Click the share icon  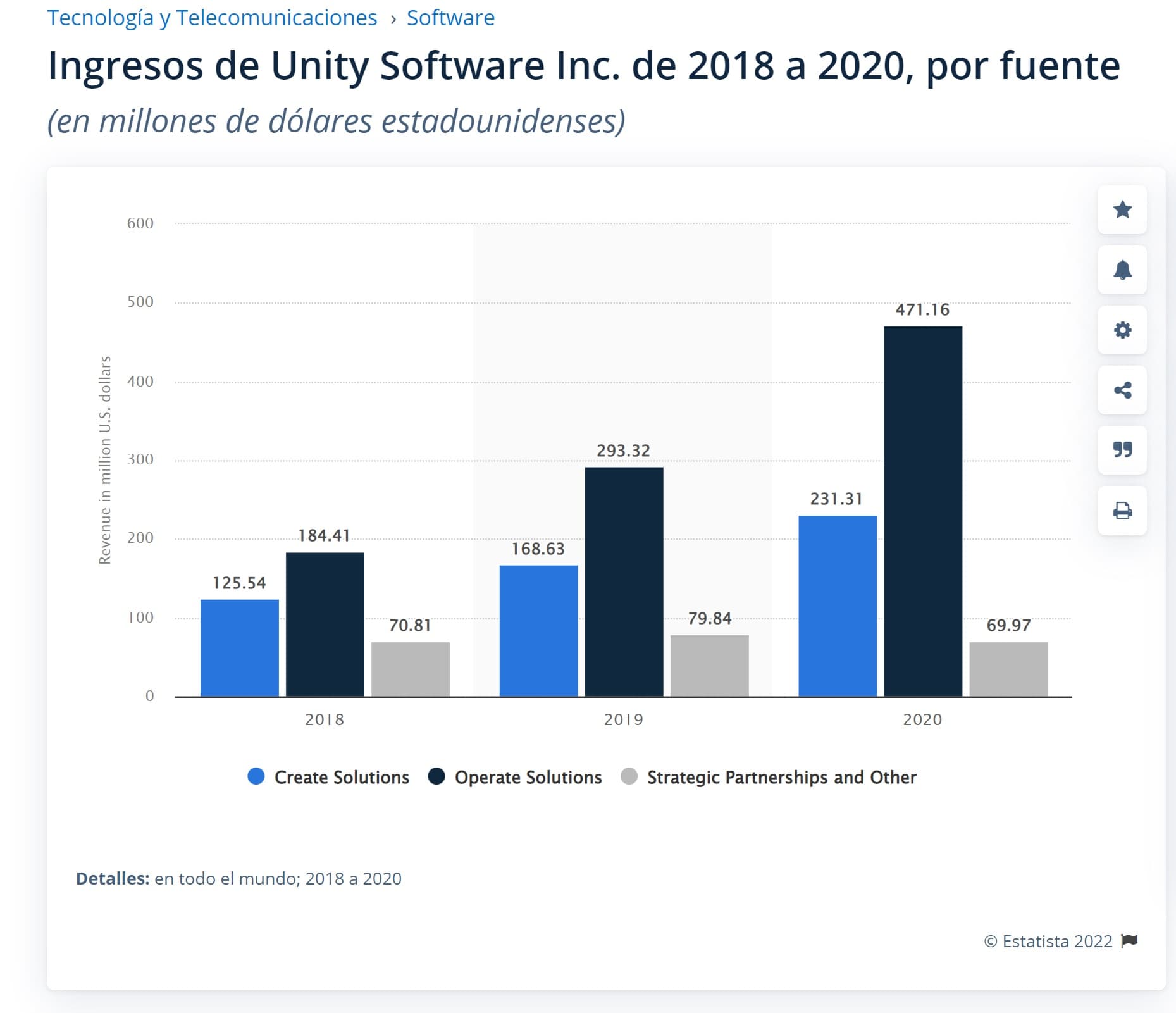point(1122,390)
